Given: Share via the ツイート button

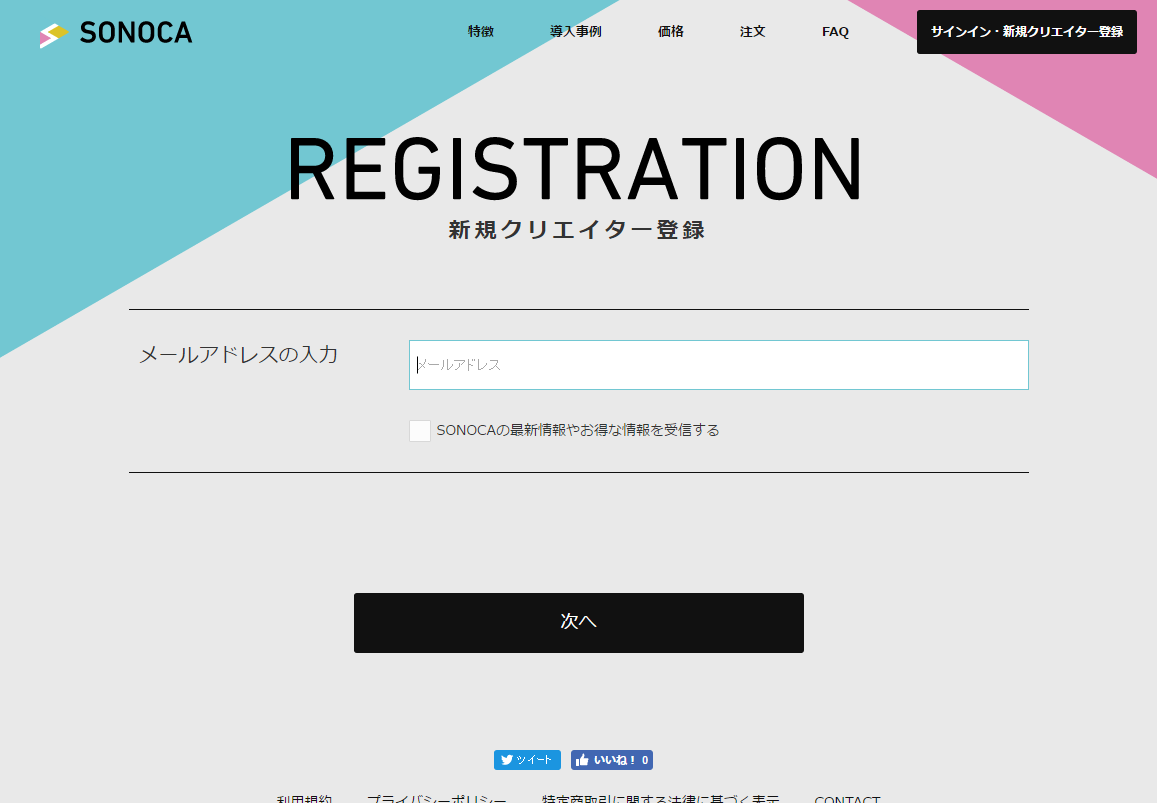Looking at the screenshot, I should (x=527, y=760).
